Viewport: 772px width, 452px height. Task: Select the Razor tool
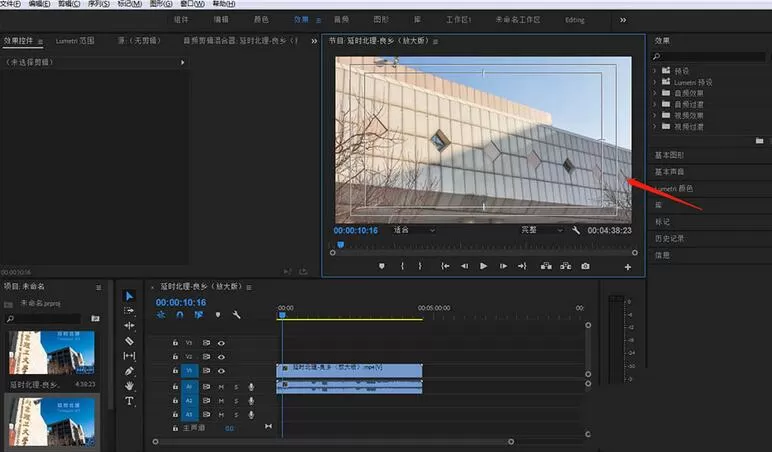pyautogui.click(x=129, y=341)
